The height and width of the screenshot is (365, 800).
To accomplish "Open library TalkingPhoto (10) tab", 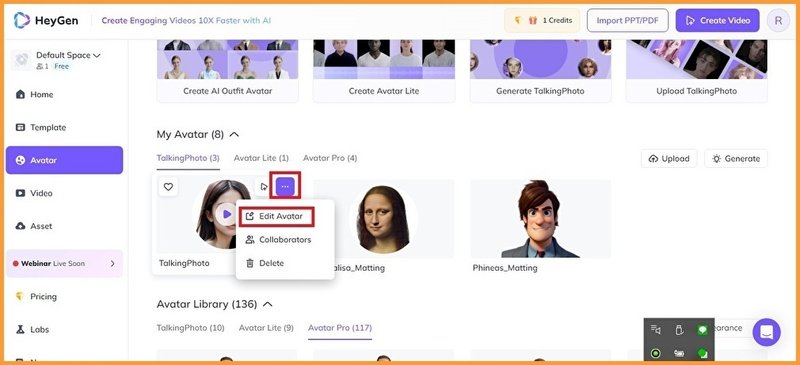I will pyautogui.click(x=191, y=328).
